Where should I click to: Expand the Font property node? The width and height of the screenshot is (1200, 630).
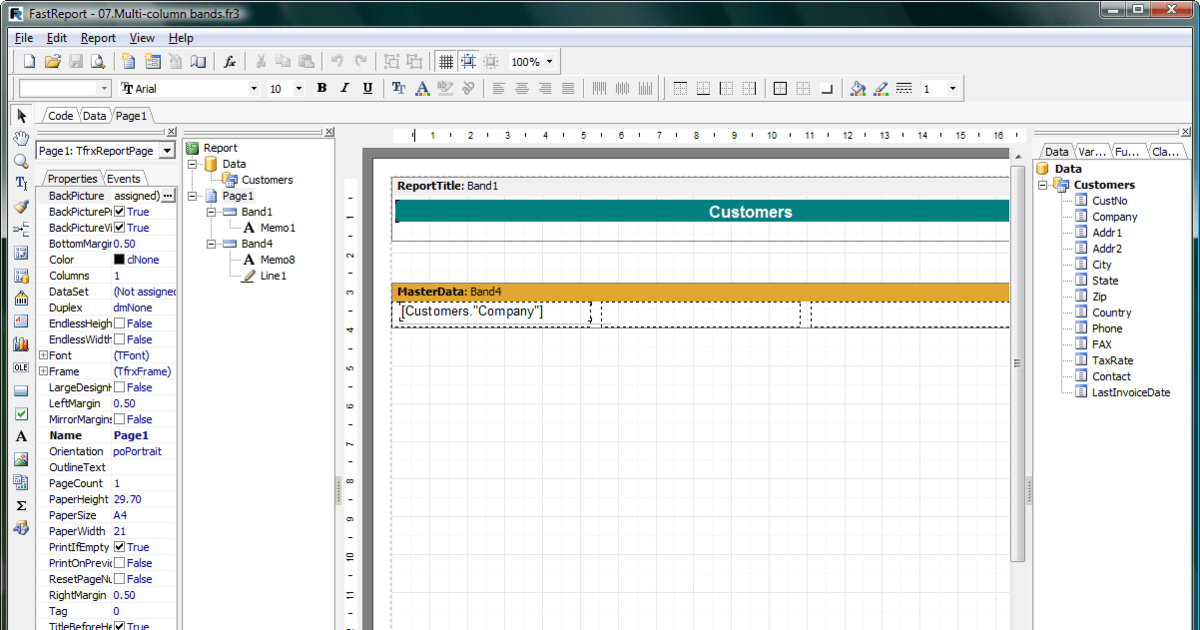(43, 356)
